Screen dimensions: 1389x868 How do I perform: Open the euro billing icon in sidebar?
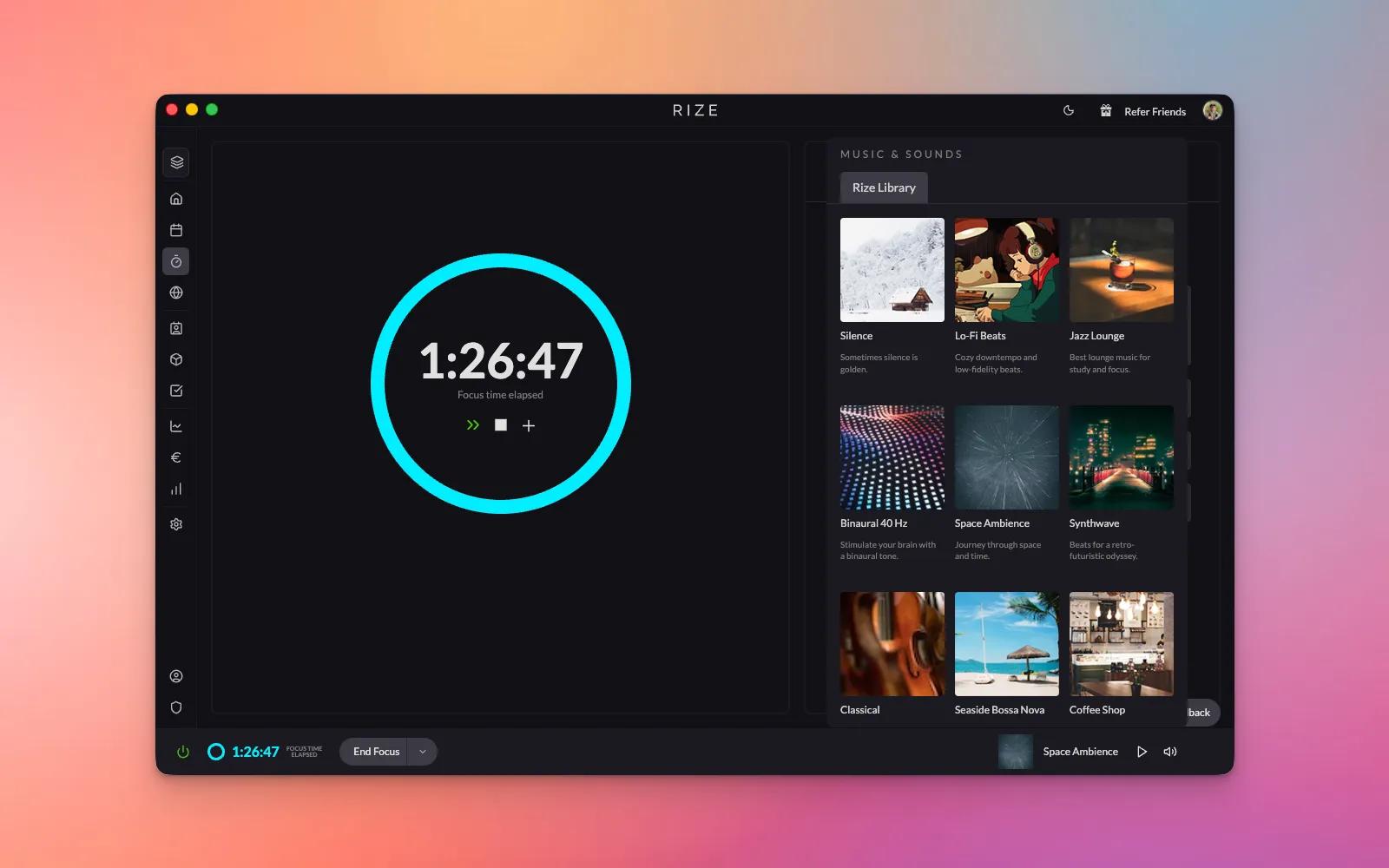pos(176,457)
